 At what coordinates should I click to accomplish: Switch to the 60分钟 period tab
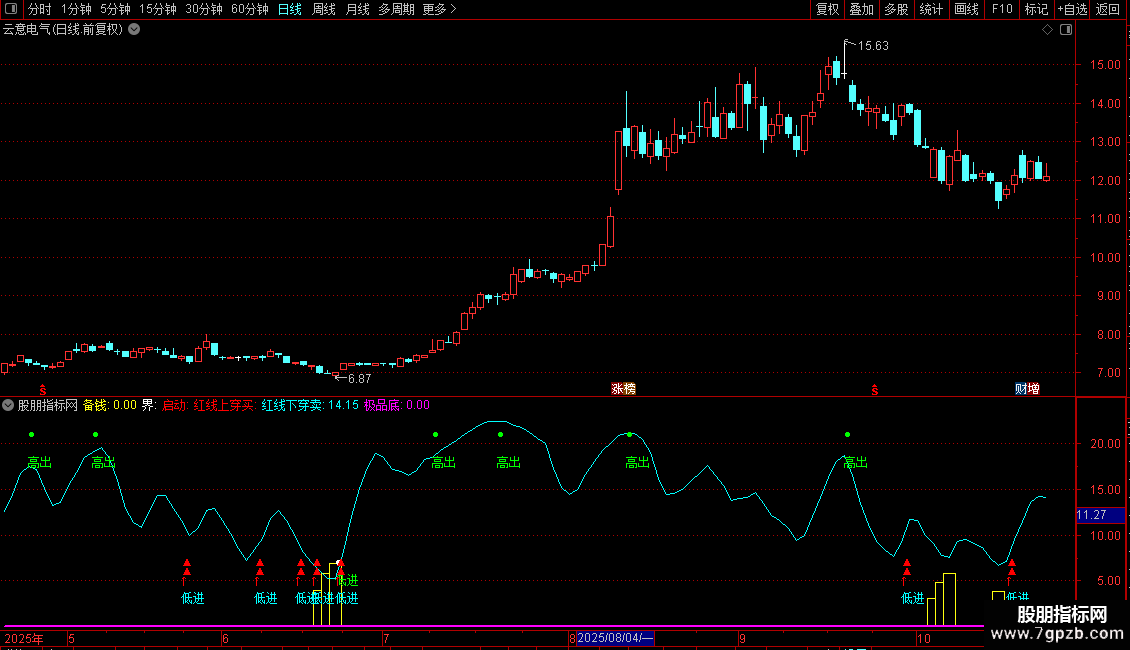pyautogui.click(x=249, y=9)
